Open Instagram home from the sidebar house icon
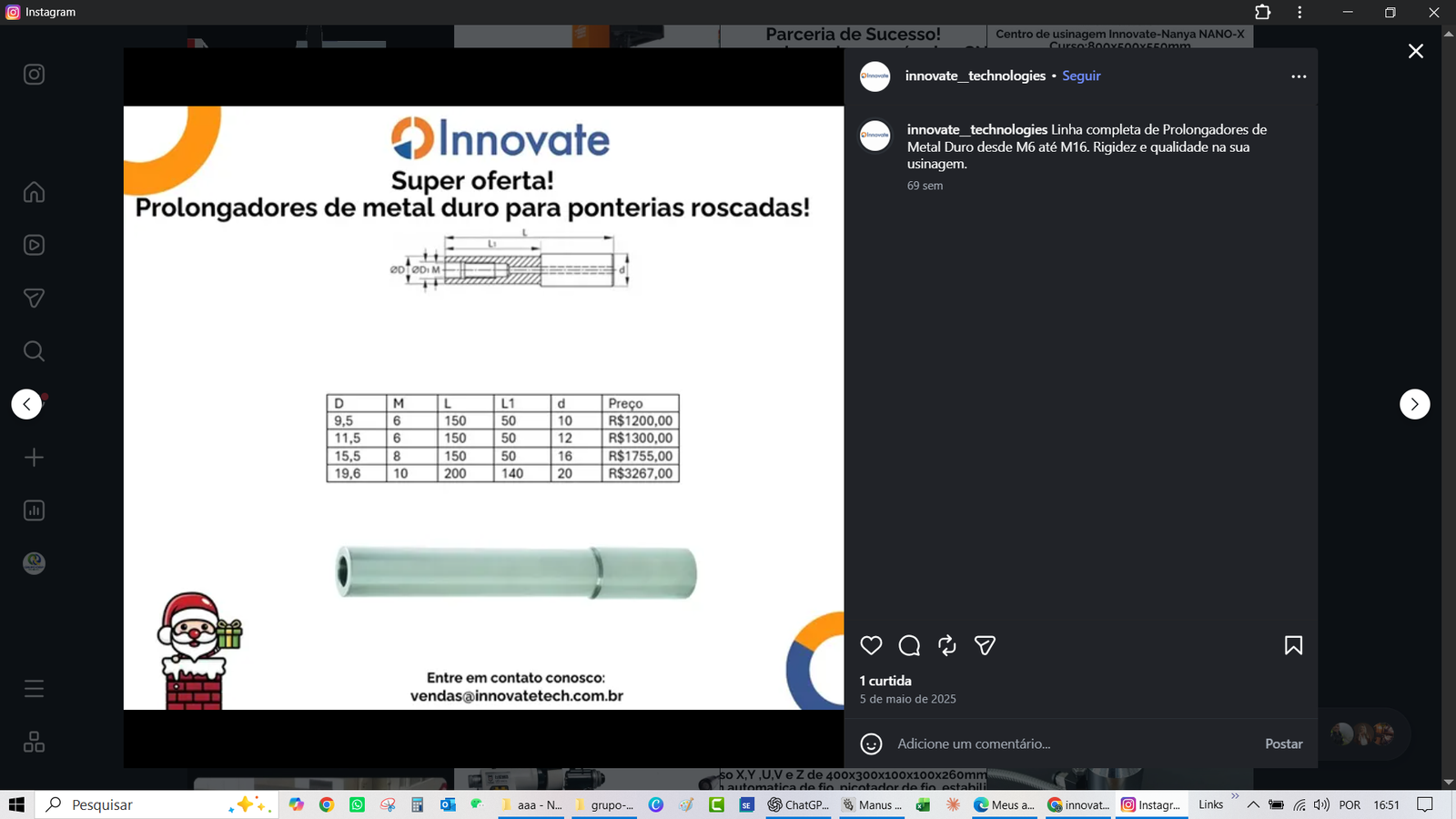The height and width of the screenshot is (819, 1456). (34, 192)
